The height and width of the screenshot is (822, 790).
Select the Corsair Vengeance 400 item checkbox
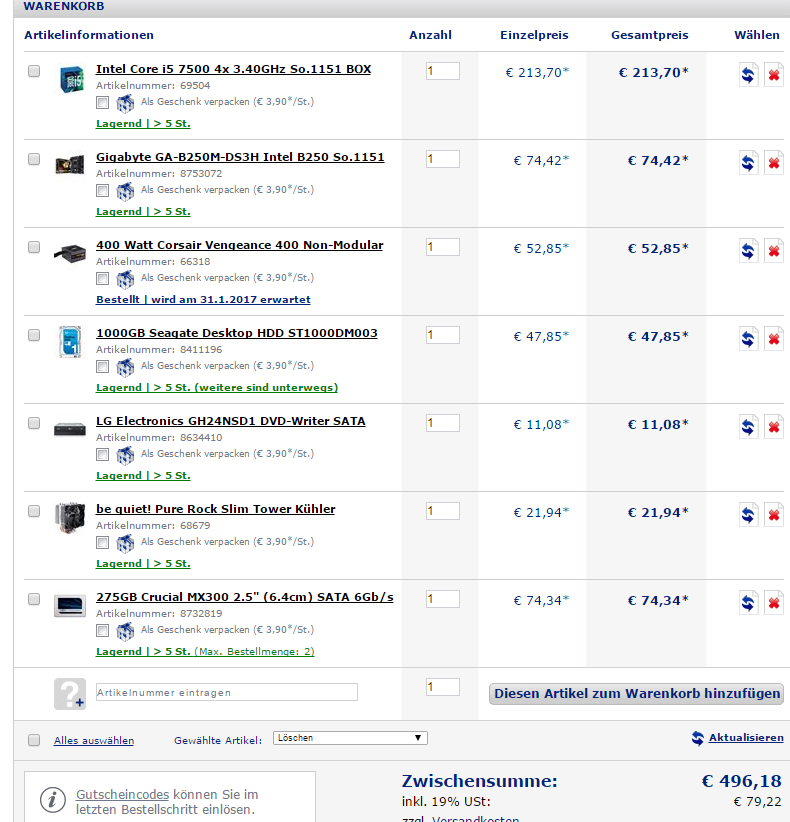34,247
